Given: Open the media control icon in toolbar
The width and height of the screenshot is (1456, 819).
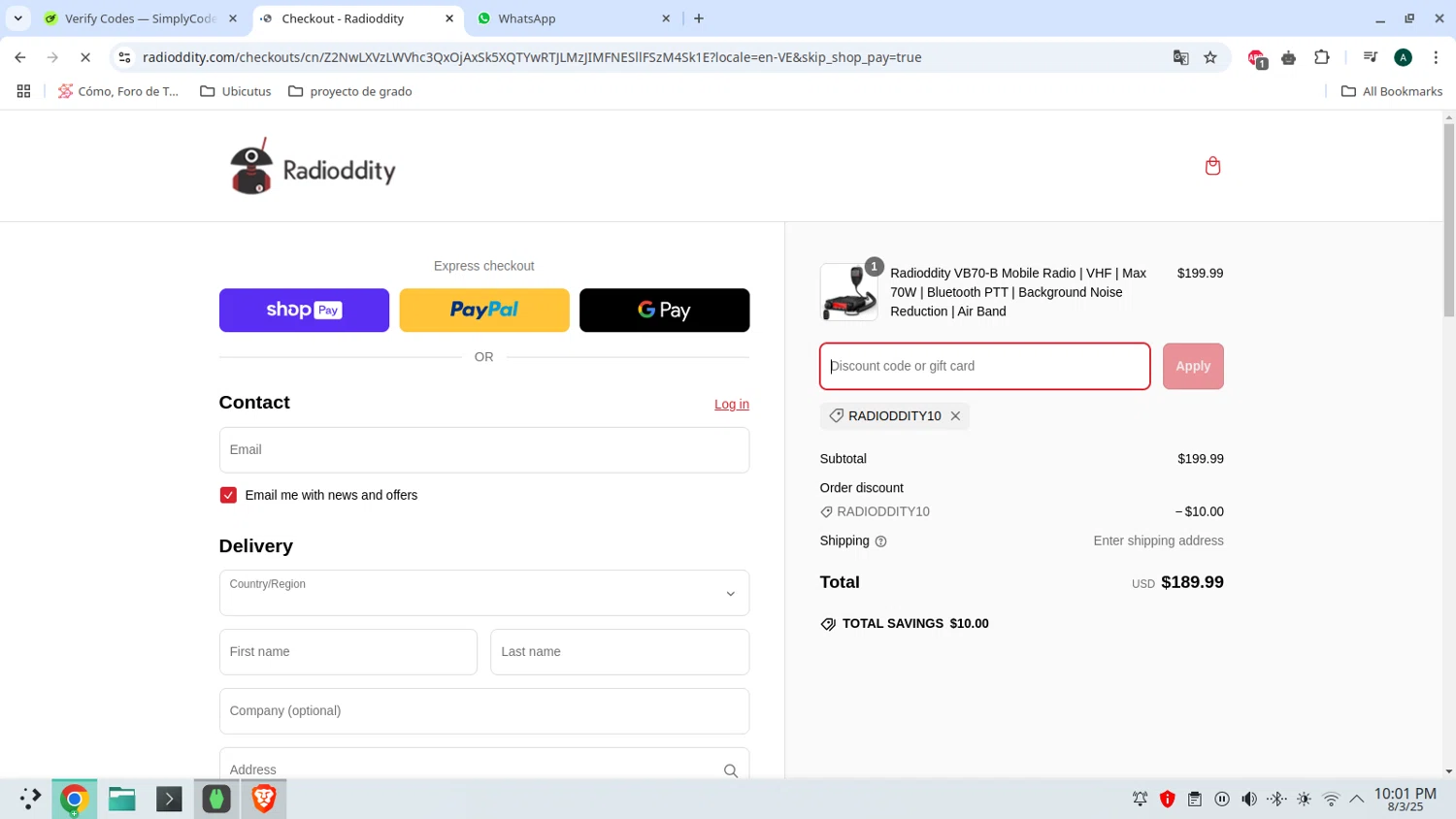Looking at the screenshot, I should [x=1370, y=57].
